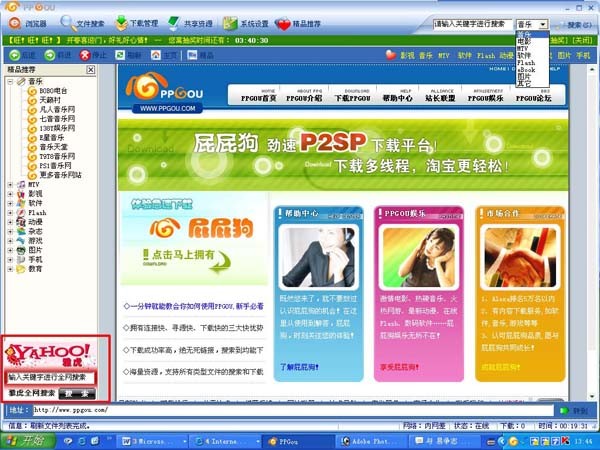Click the 手机 category icon in tree

click(21, 259)
